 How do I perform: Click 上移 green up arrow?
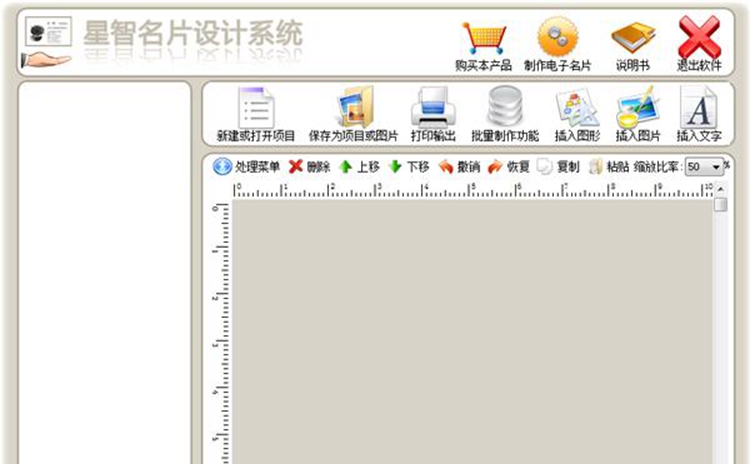359,166
